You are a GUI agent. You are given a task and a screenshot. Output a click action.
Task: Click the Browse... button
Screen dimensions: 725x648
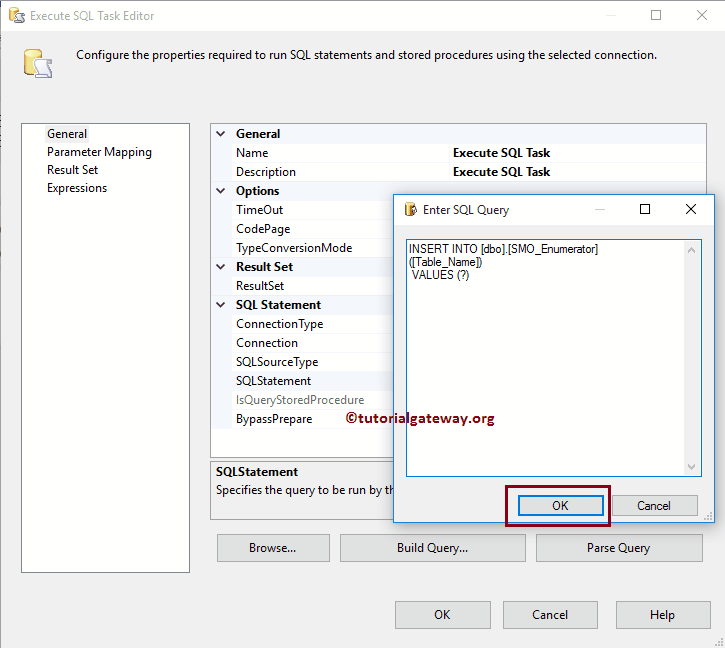(273, 548)
